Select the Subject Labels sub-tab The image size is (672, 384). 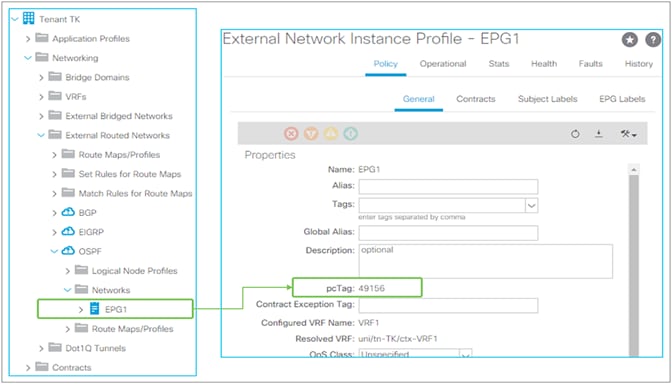coord(548,99)
